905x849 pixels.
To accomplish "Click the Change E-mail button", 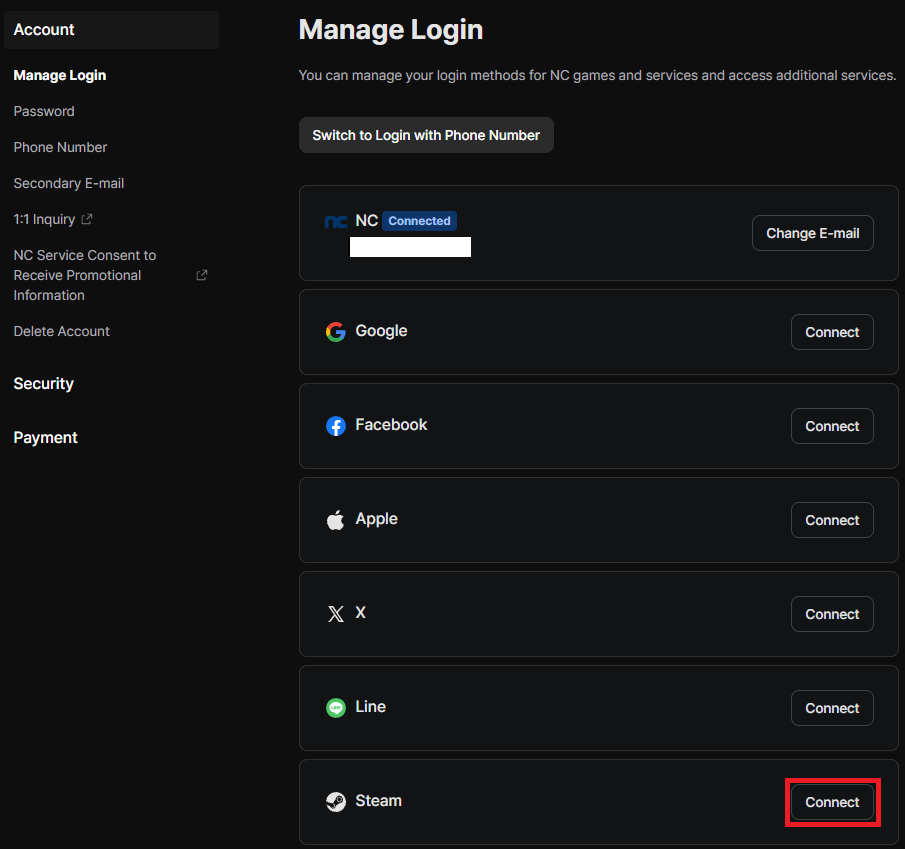I will point(812,233).
